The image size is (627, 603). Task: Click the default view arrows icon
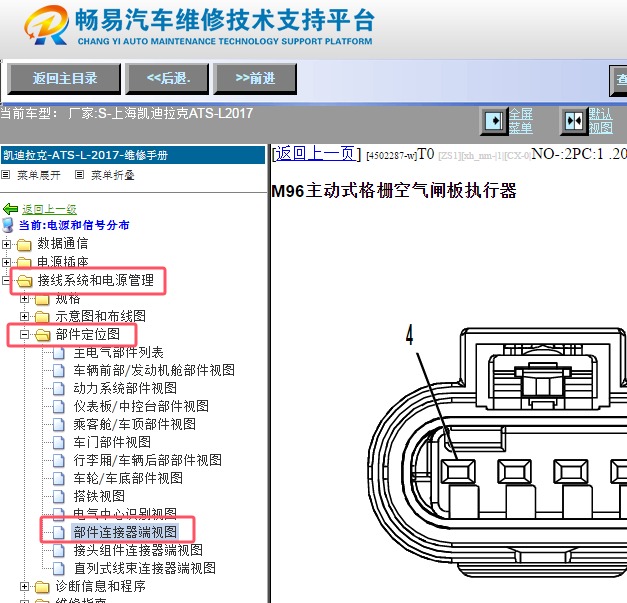coord(574,121)
